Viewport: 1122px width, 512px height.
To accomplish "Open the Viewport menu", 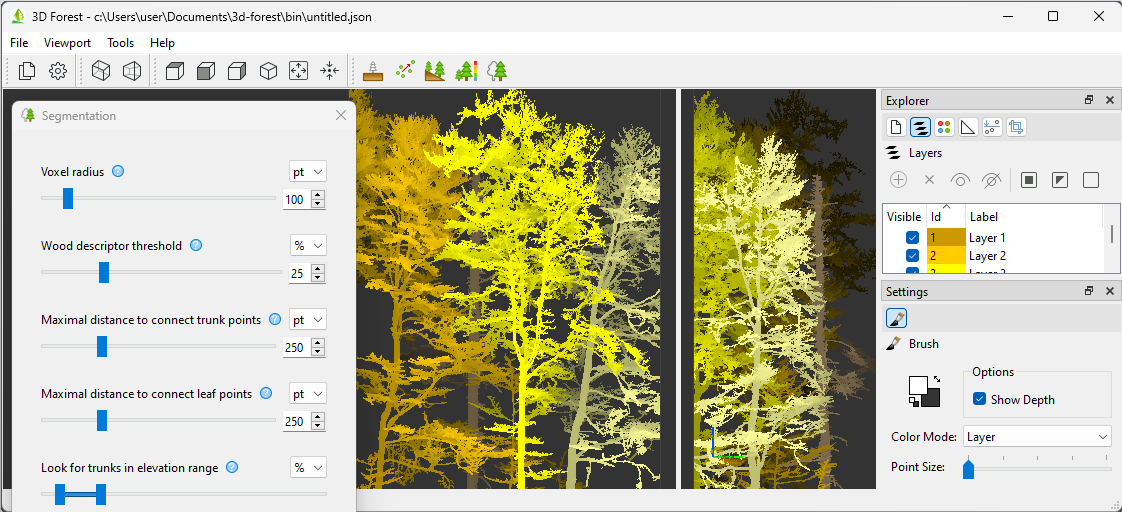I will 67,43.
